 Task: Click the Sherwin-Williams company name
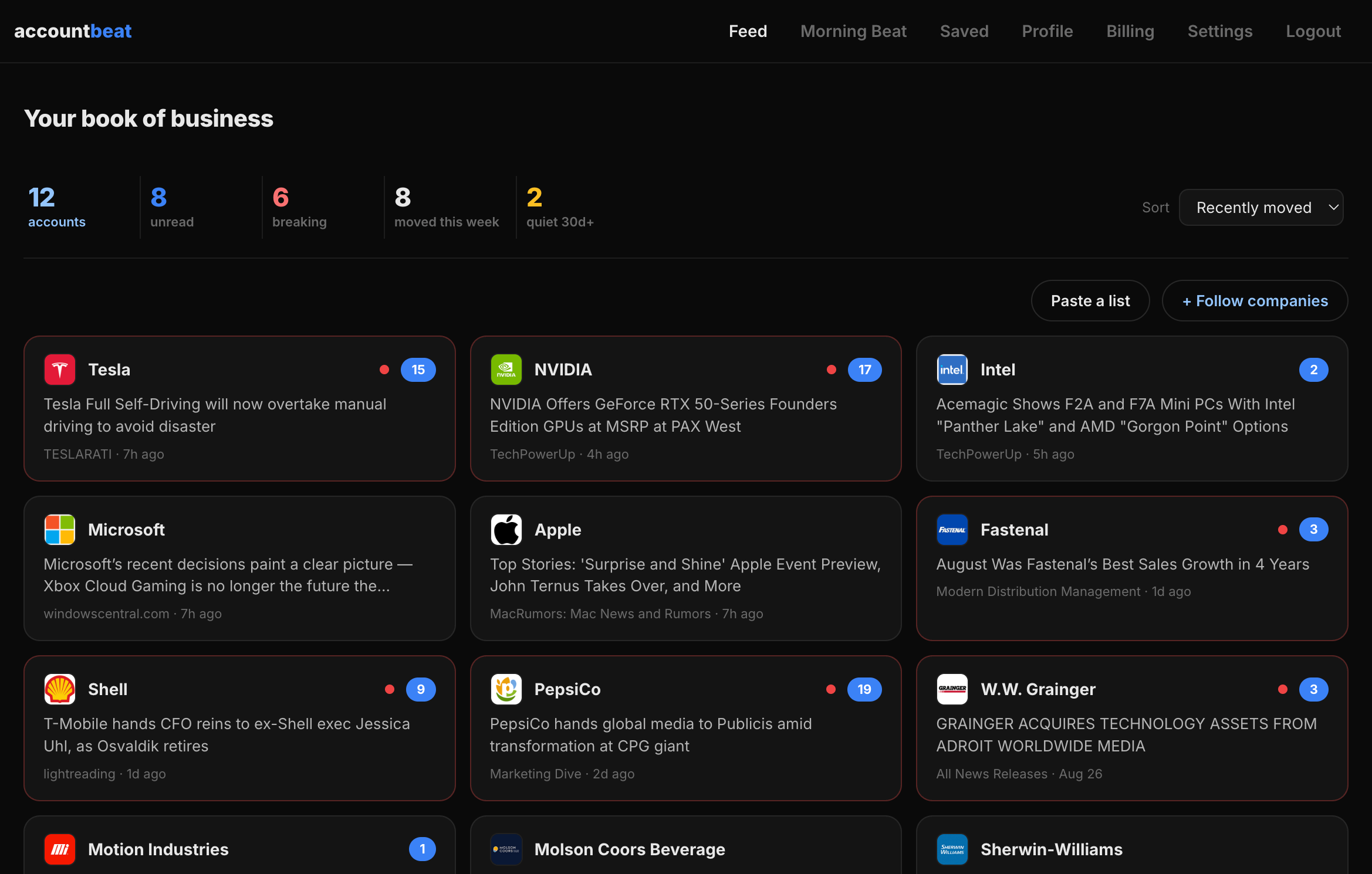click(1052, 849)
